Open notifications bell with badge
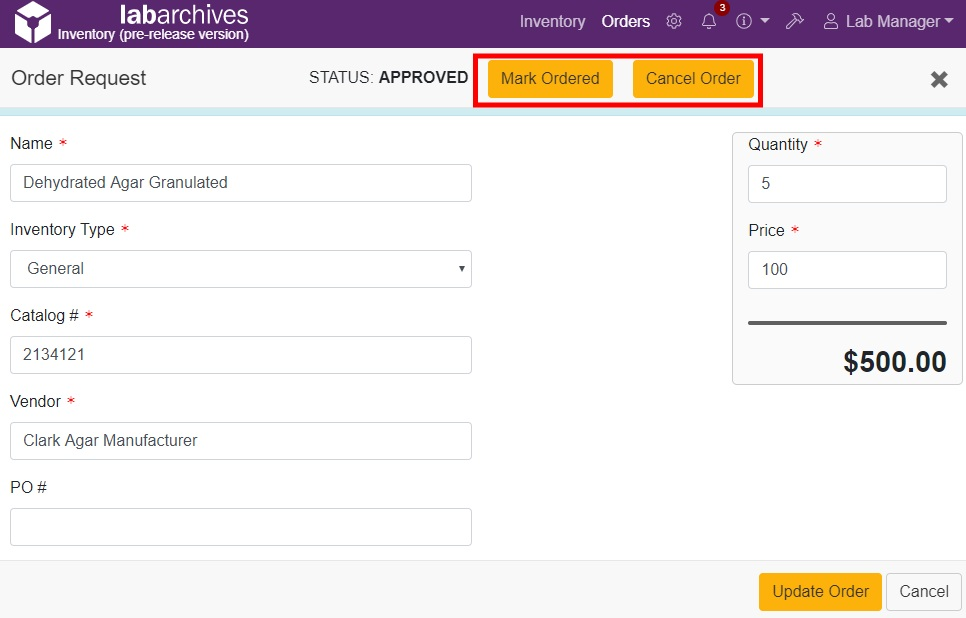966x618 pixels. (709, 21)
